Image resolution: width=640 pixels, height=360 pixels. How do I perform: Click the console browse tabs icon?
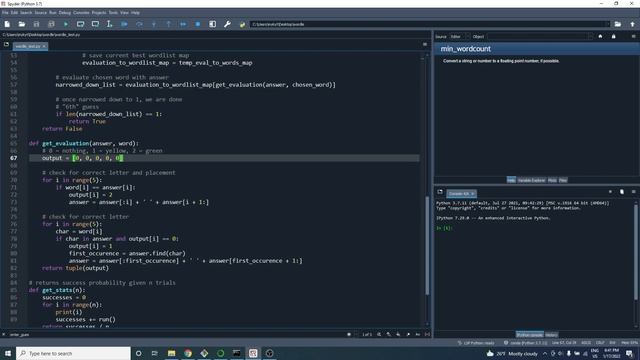coord(440,191)
